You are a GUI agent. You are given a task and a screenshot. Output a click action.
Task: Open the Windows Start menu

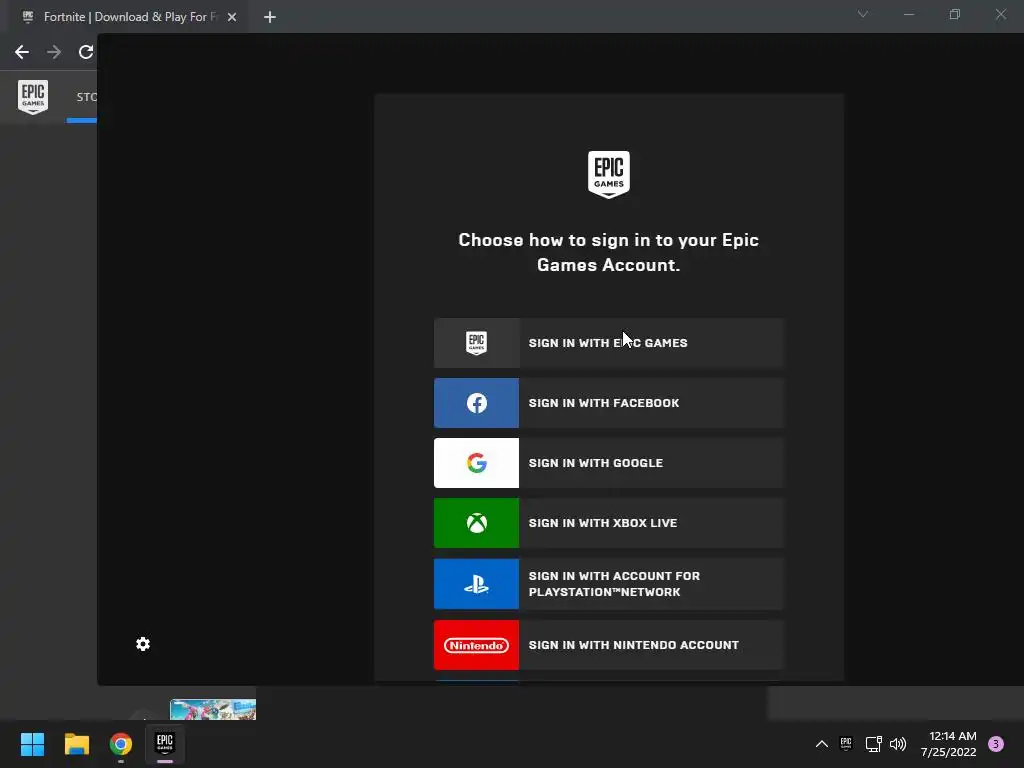(x=33, y=744)
